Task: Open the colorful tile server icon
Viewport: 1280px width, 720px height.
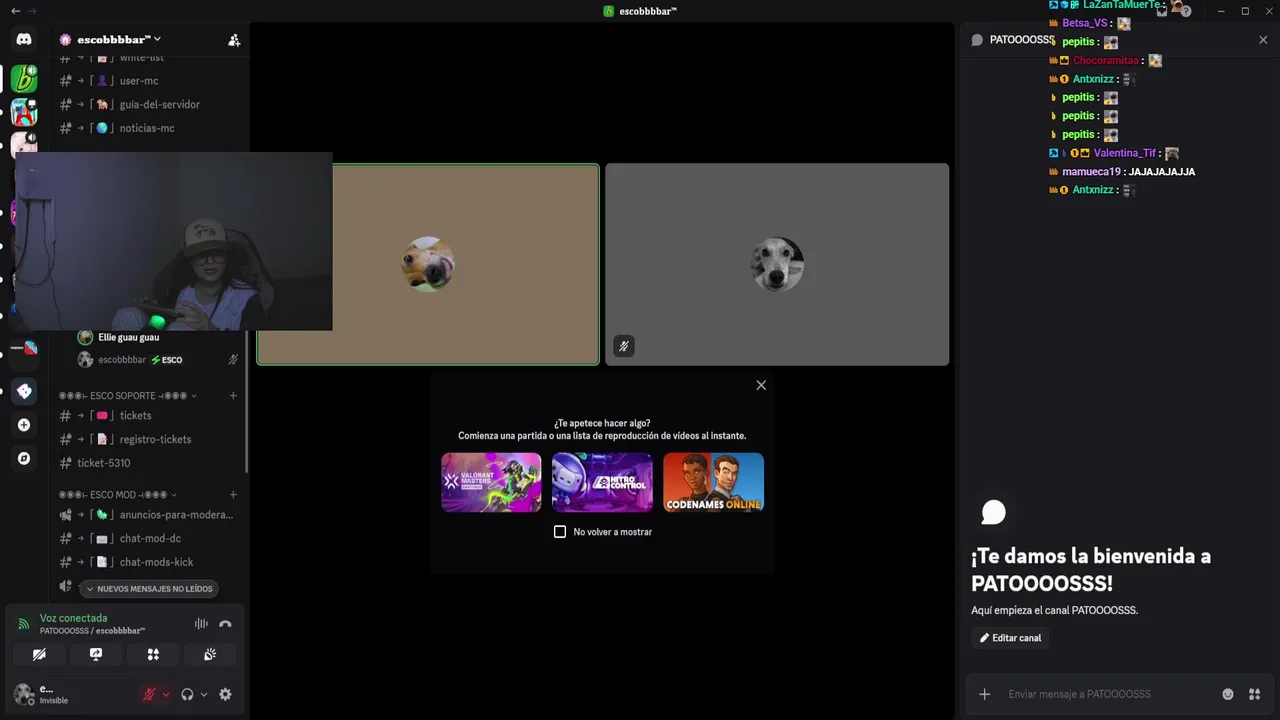Action: (x=24, y=111)
